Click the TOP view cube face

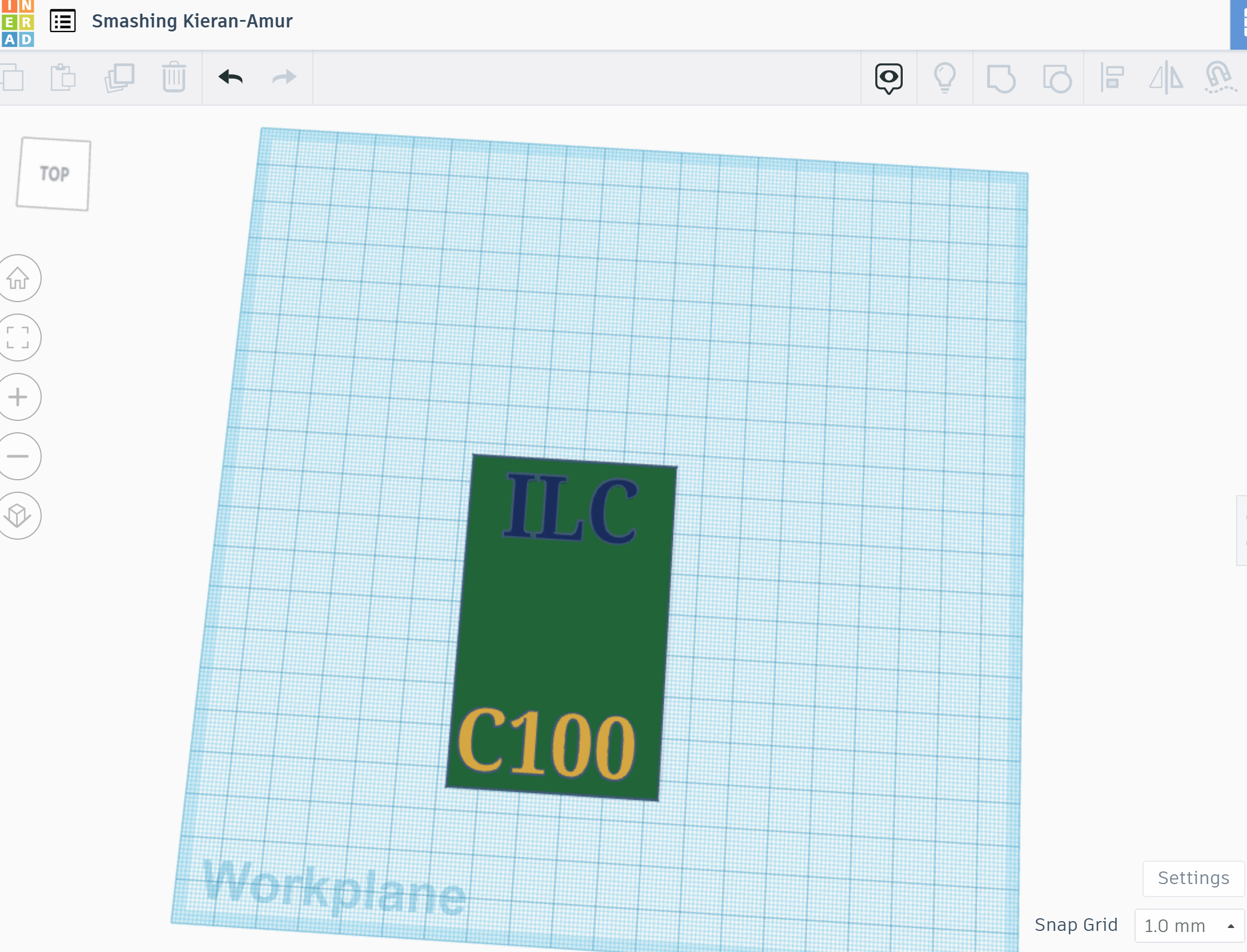pos(54,174)
